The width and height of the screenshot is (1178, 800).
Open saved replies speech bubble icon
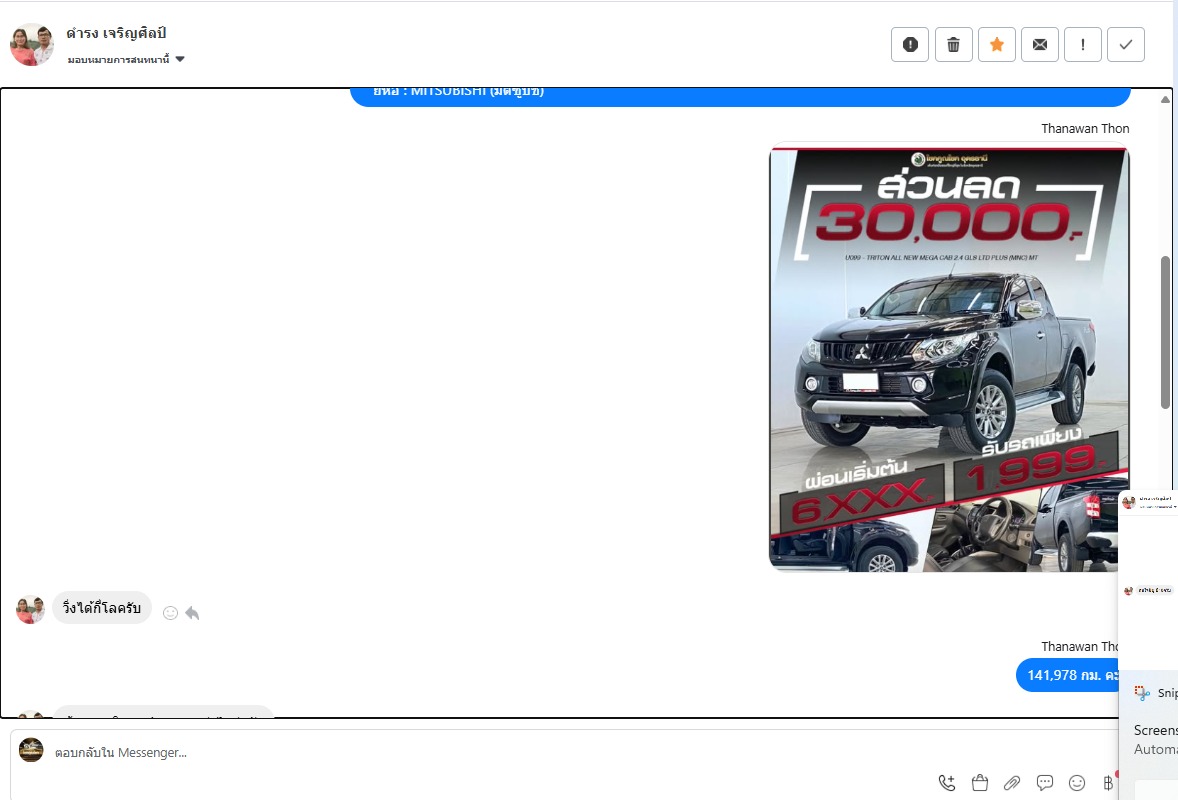[1044, 783]
